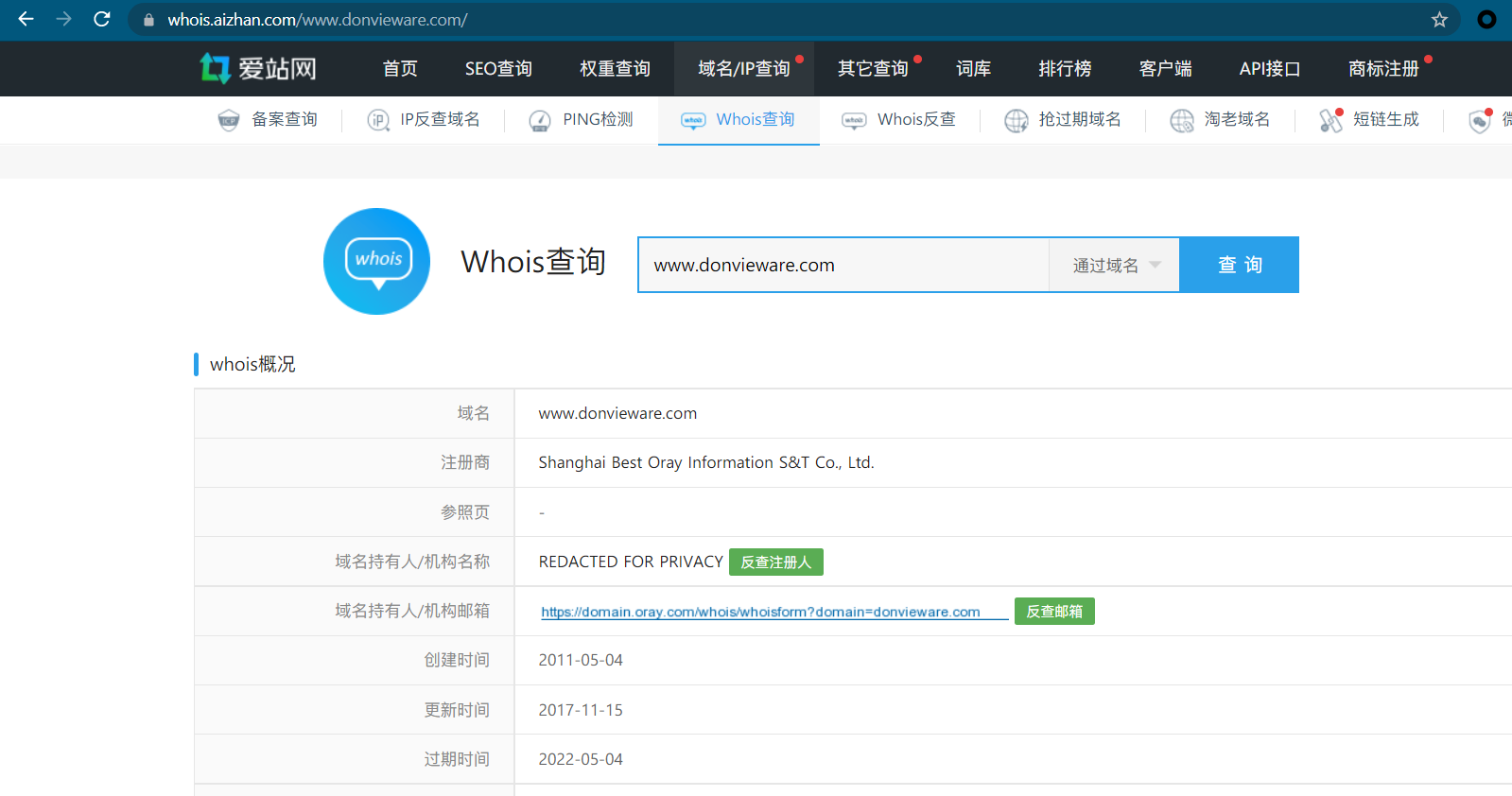Open the 其它查询 menu
The width and height of the screenshot is (1512, 796).
[x=873, y=69]
